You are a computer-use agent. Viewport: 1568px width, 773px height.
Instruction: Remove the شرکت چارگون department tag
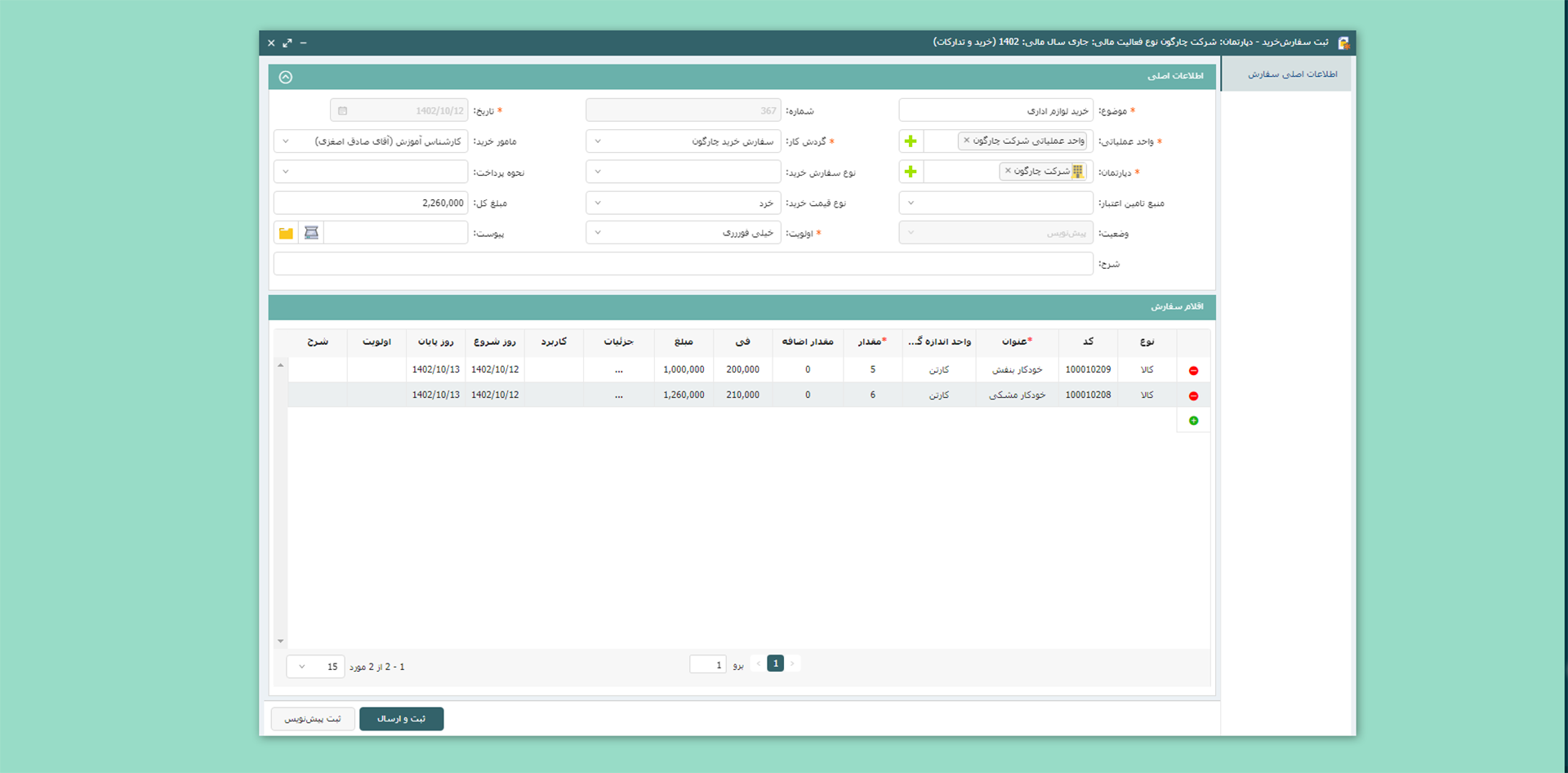pyautogui.click(x=1008, y=172)
